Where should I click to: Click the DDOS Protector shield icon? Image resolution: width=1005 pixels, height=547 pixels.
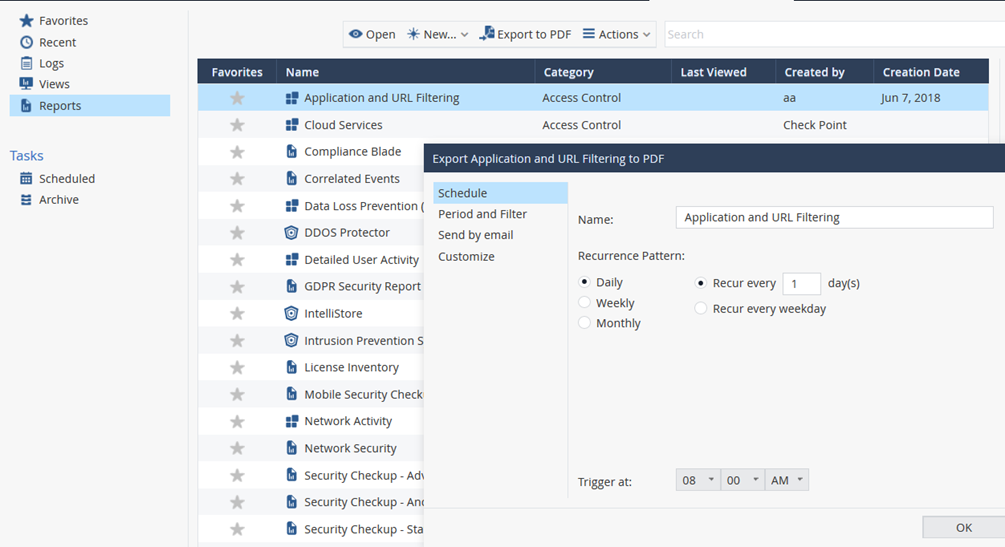291,233
